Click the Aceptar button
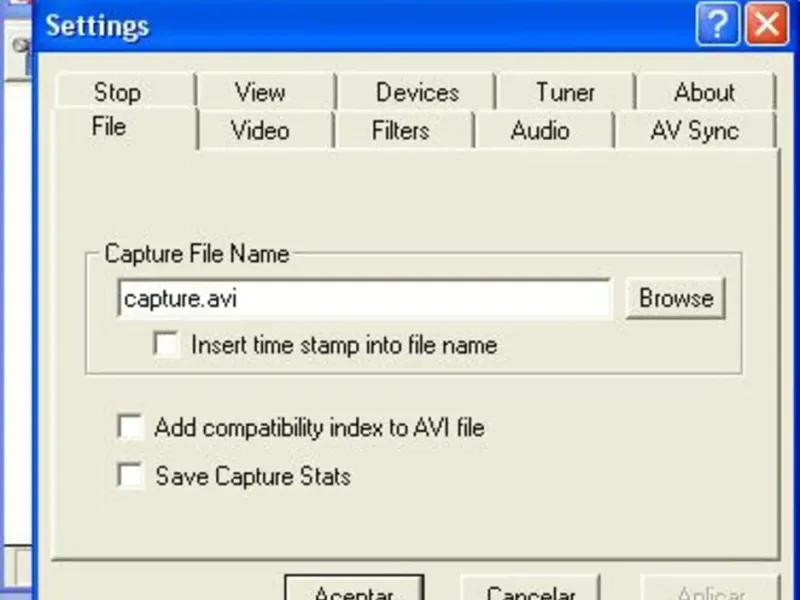 click(x=354, y=589)
